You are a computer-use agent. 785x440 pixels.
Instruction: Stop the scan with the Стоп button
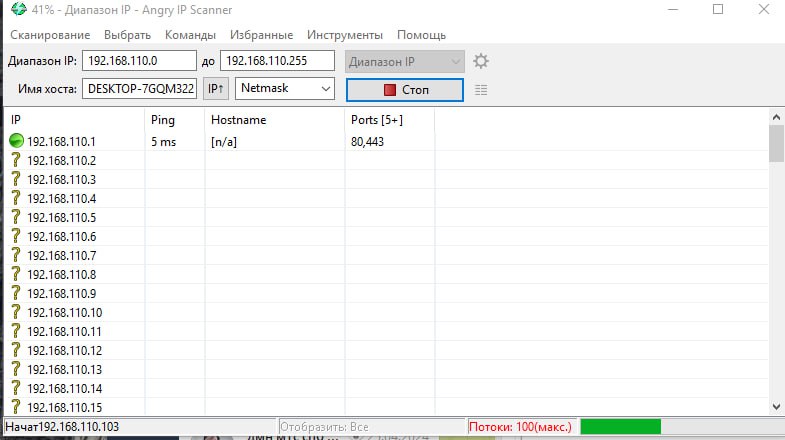405,90
